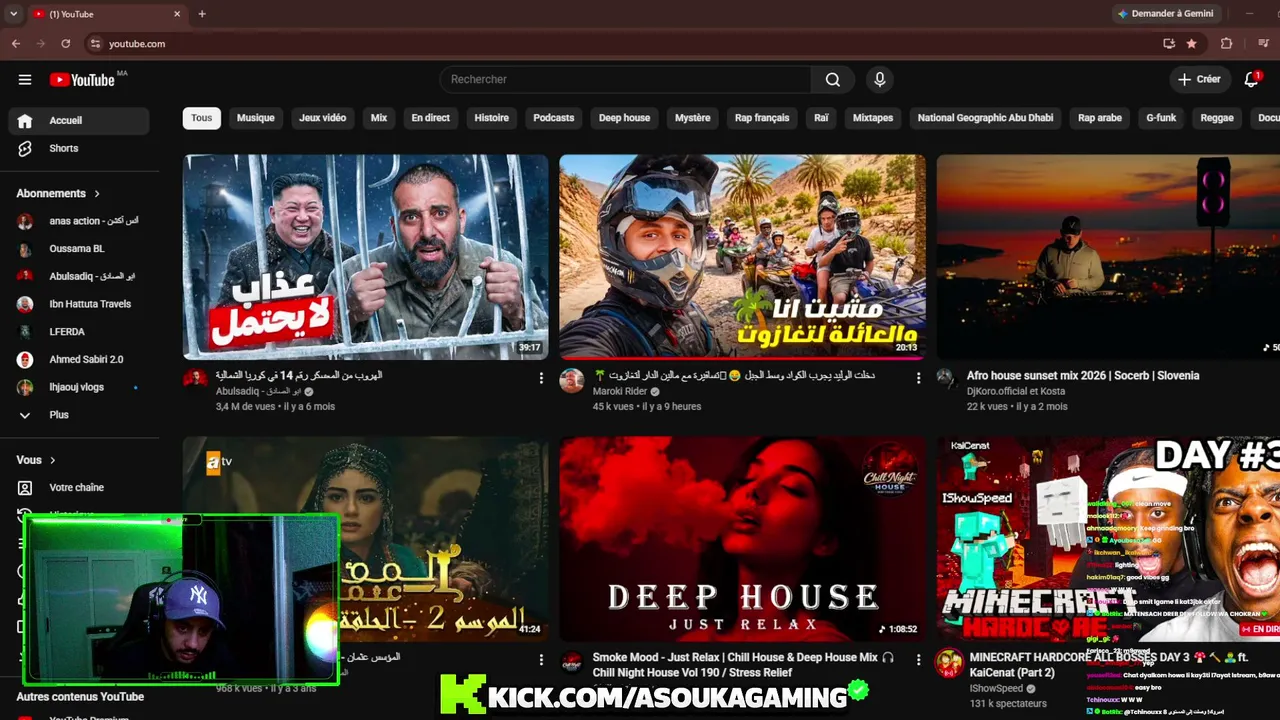Start voice search with the microphone

point(880,80)
